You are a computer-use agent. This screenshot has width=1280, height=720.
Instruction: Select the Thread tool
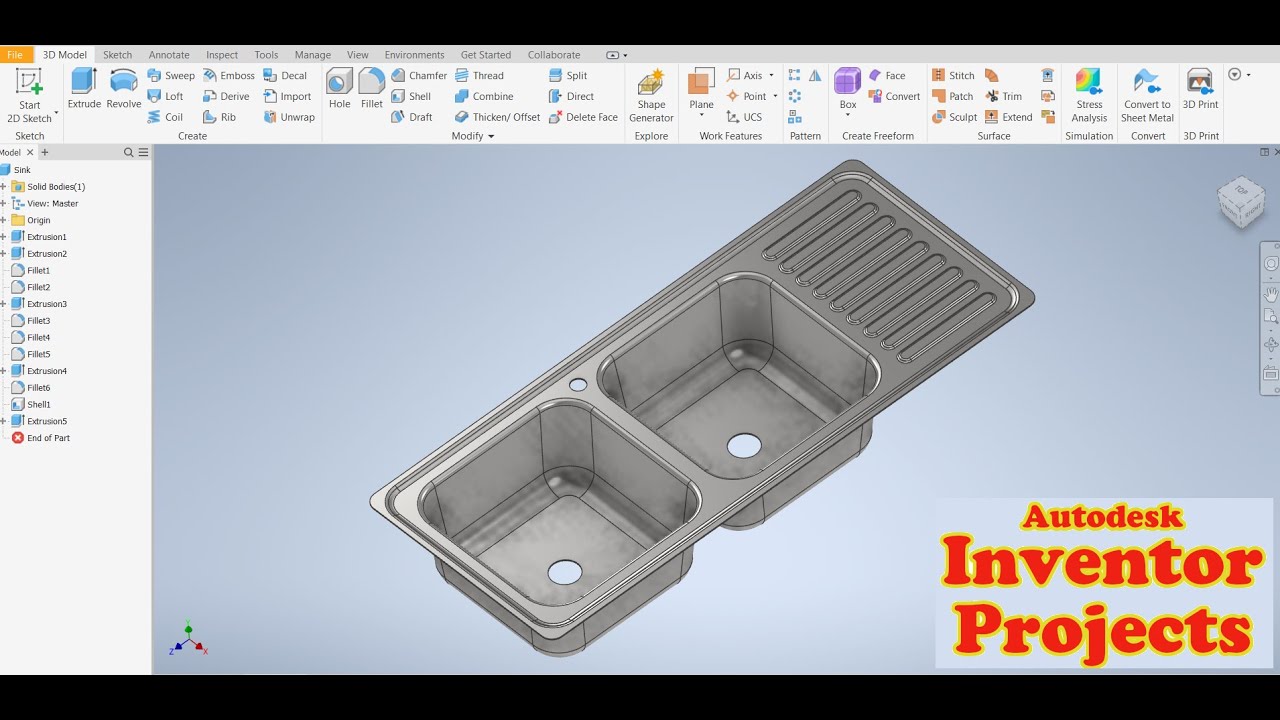pos(480,76)
